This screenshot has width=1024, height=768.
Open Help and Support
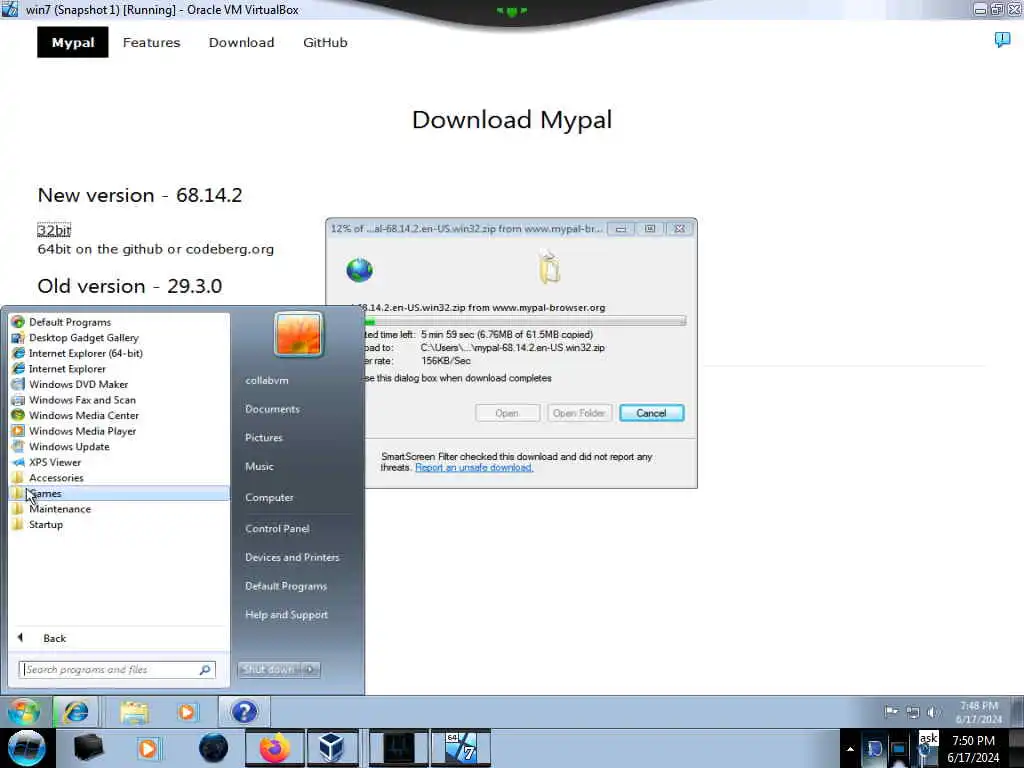click(x=286, y=615)
